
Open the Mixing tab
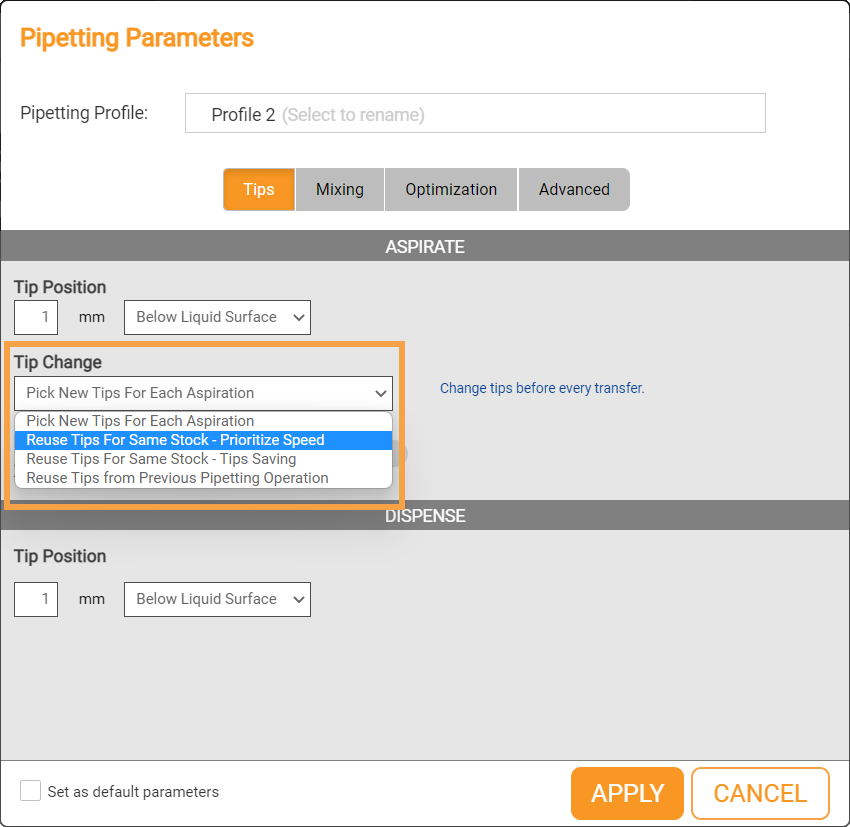(x=340, y=189)
